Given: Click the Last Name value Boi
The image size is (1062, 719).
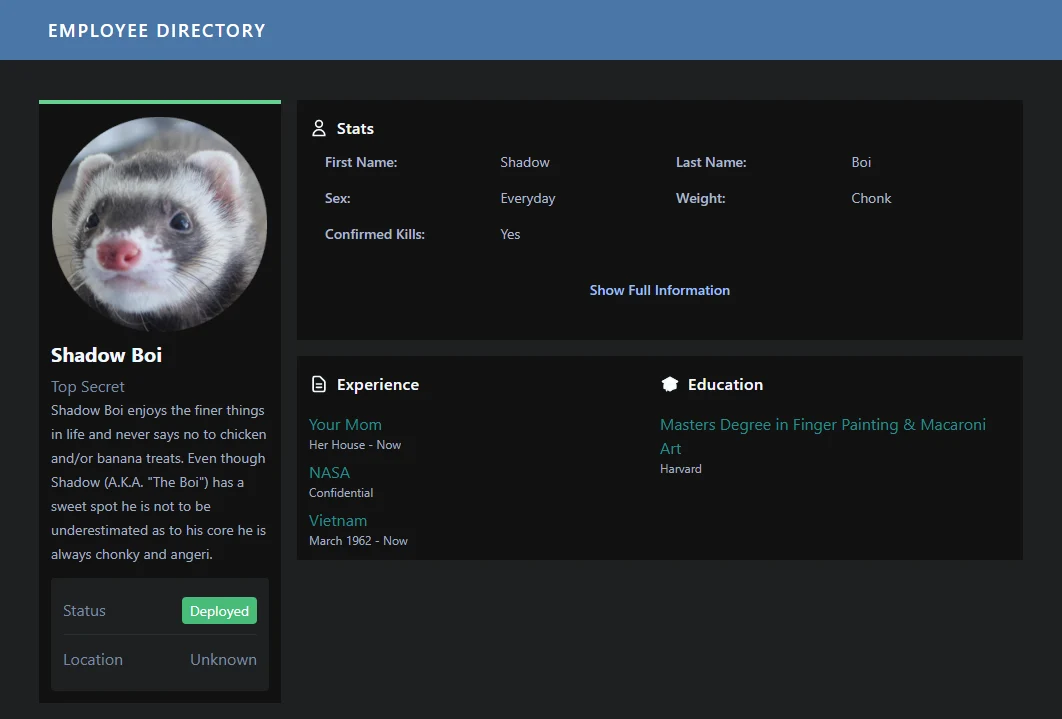Looking at the screenshot, I should pyautogui.click(x=861, y=162).
